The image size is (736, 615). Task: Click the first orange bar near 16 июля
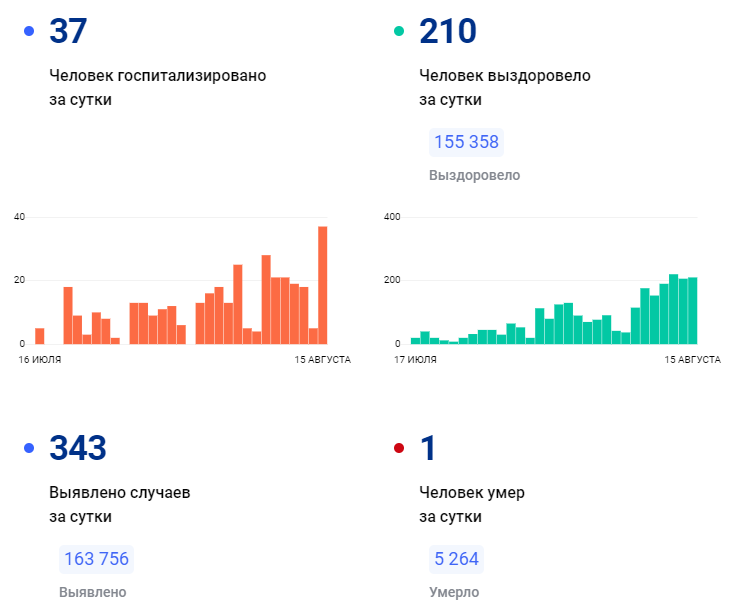point(40,336)
